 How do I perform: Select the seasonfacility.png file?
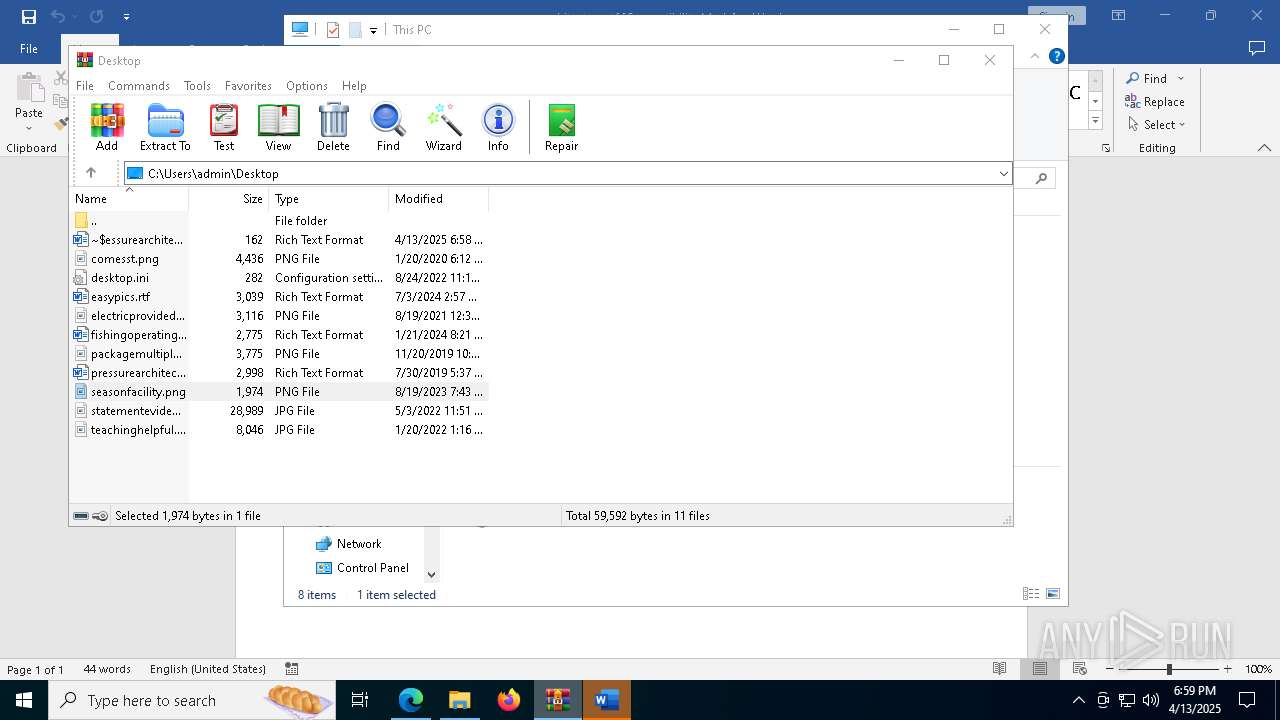(280, 392)
